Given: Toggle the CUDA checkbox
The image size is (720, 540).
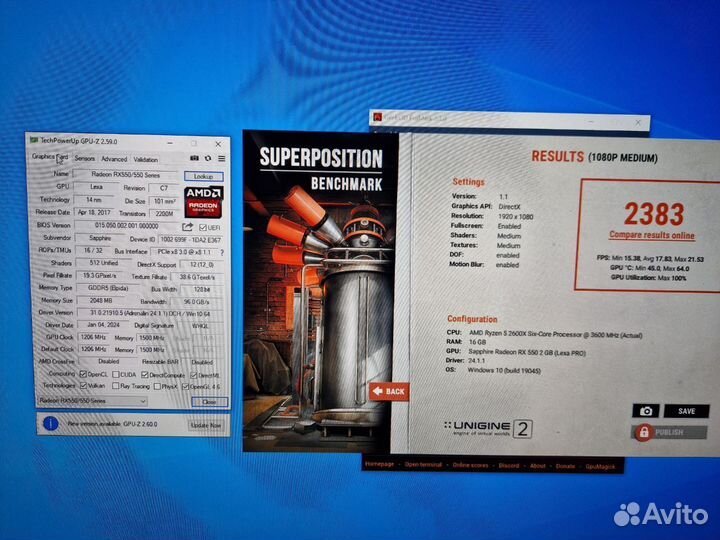Looking at the screenshot, I should pos(116,375).
